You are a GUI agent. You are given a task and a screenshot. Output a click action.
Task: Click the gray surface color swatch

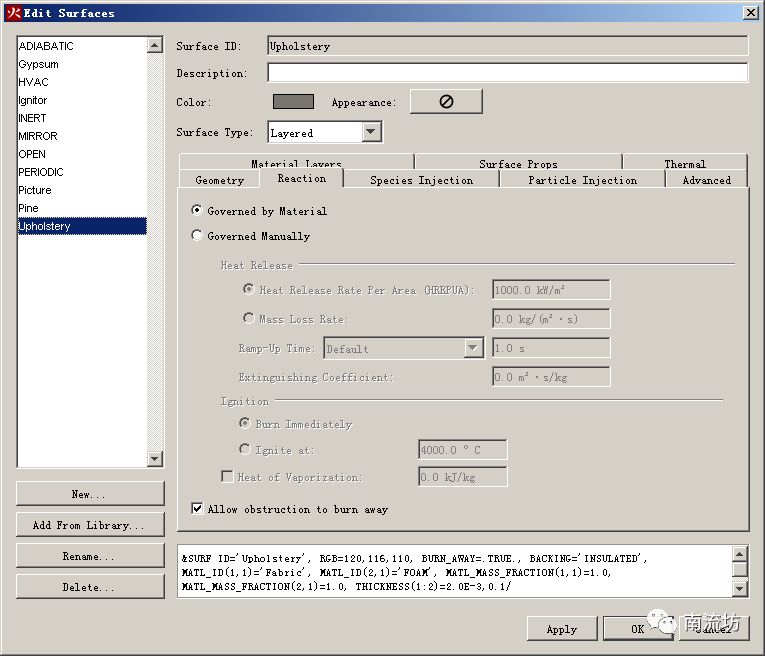(293, 102)
